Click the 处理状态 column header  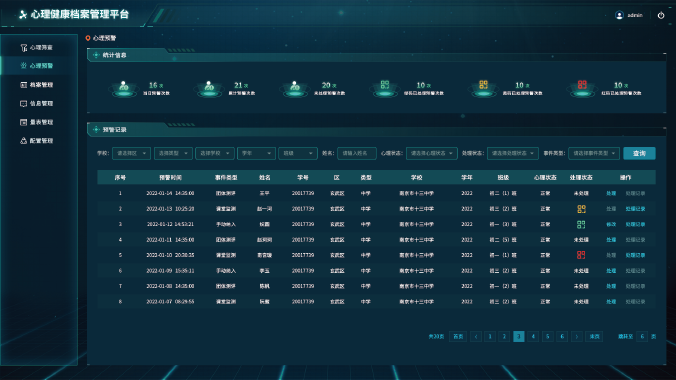[x=581, y=178]
